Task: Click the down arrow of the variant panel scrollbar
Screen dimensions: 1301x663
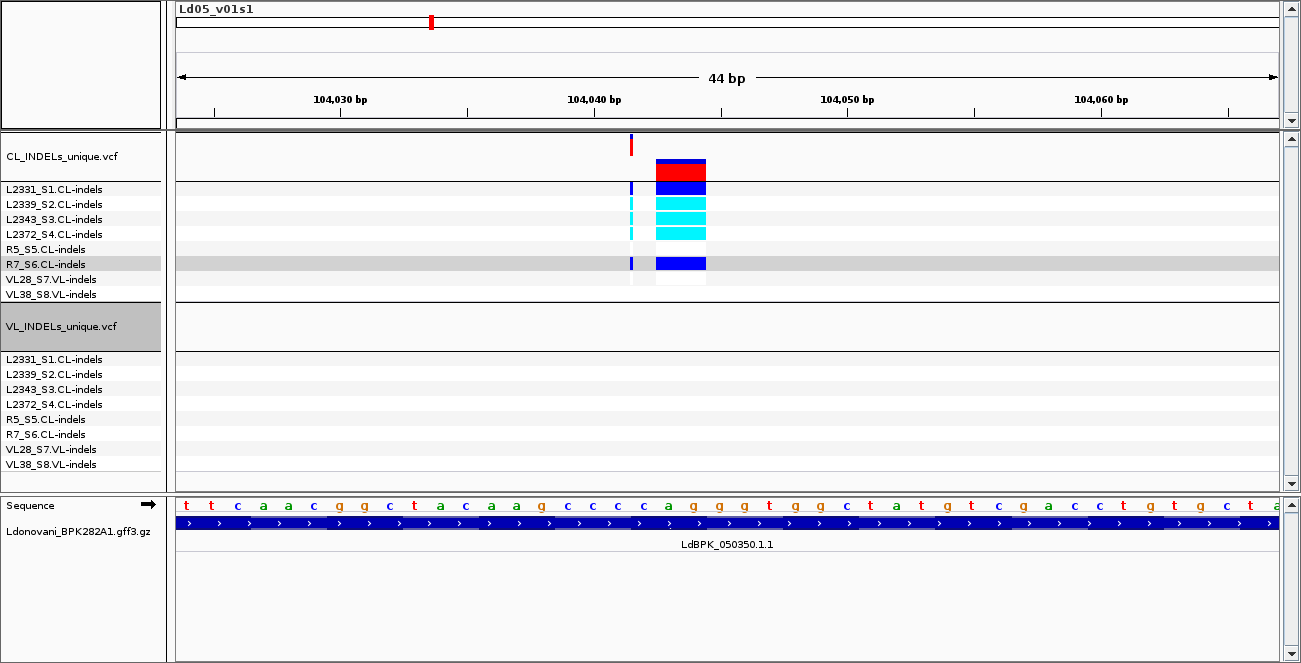Action: click(x=1291, y=483)
